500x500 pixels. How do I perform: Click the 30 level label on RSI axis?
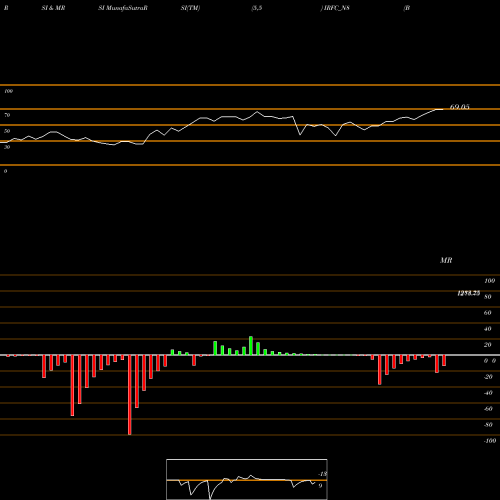pos(7,147)
